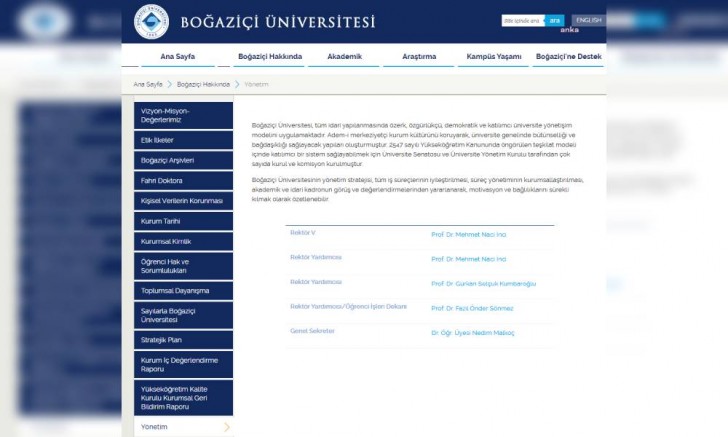The height and width of the screenshot is (437, 728).
Task: Switch language with the ENGLISH button
Action: point(588,20)
